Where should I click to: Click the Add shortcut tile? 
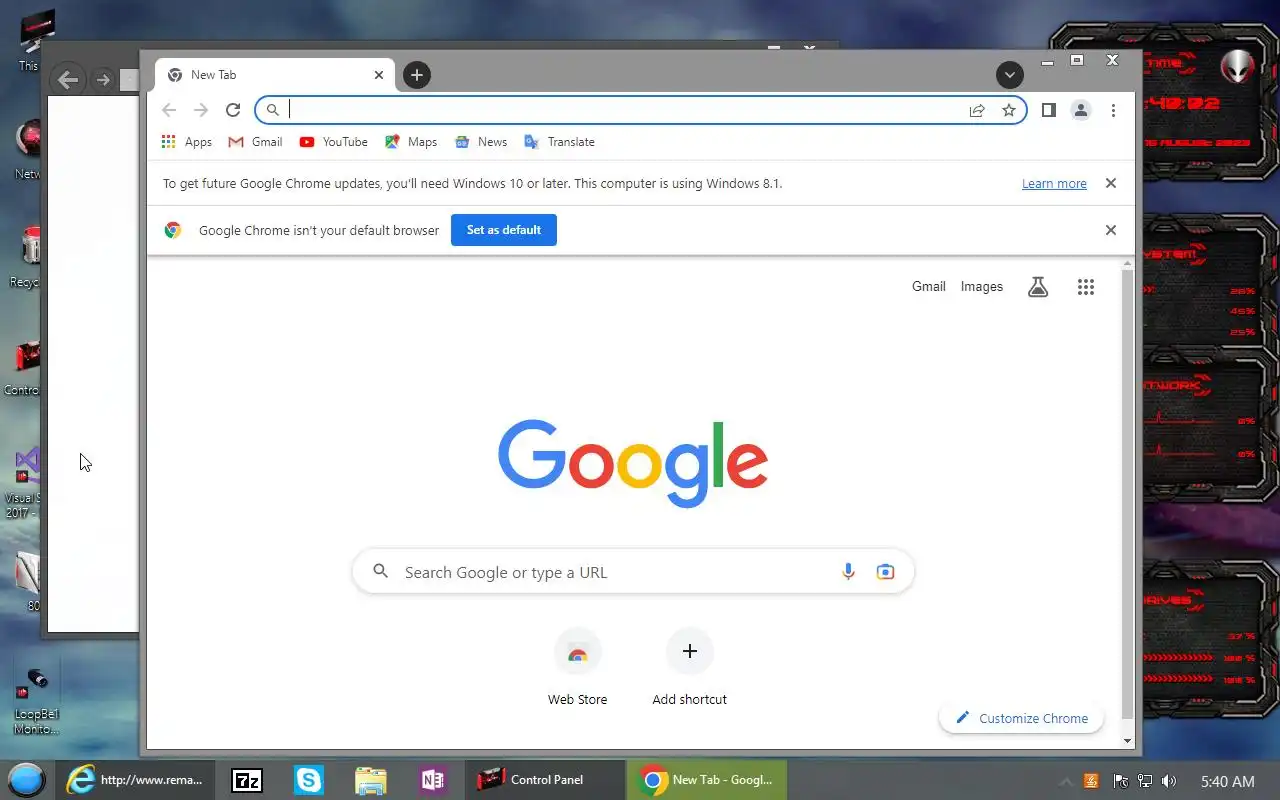tap(689, 668)
